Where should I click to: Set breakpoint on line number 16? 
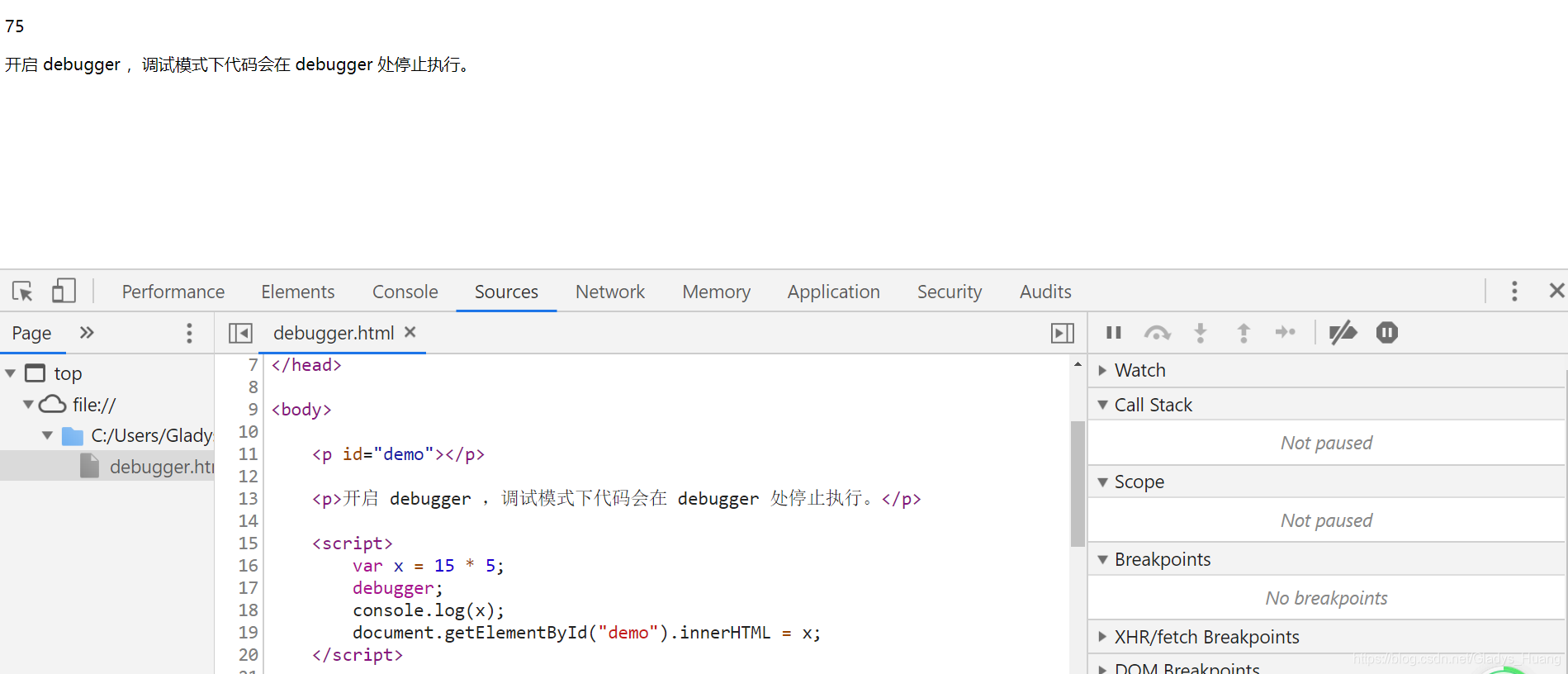click(249, 566)
